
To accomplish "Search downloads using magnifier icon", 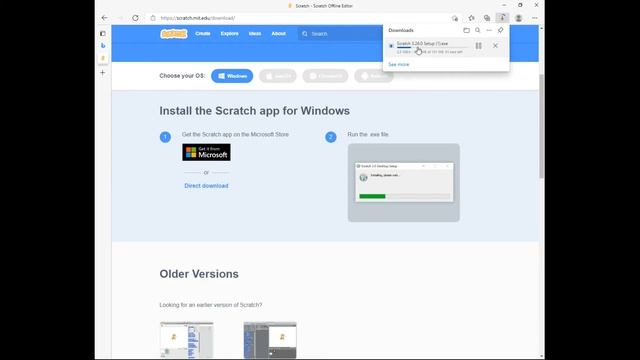I will [x=478, y=30].
